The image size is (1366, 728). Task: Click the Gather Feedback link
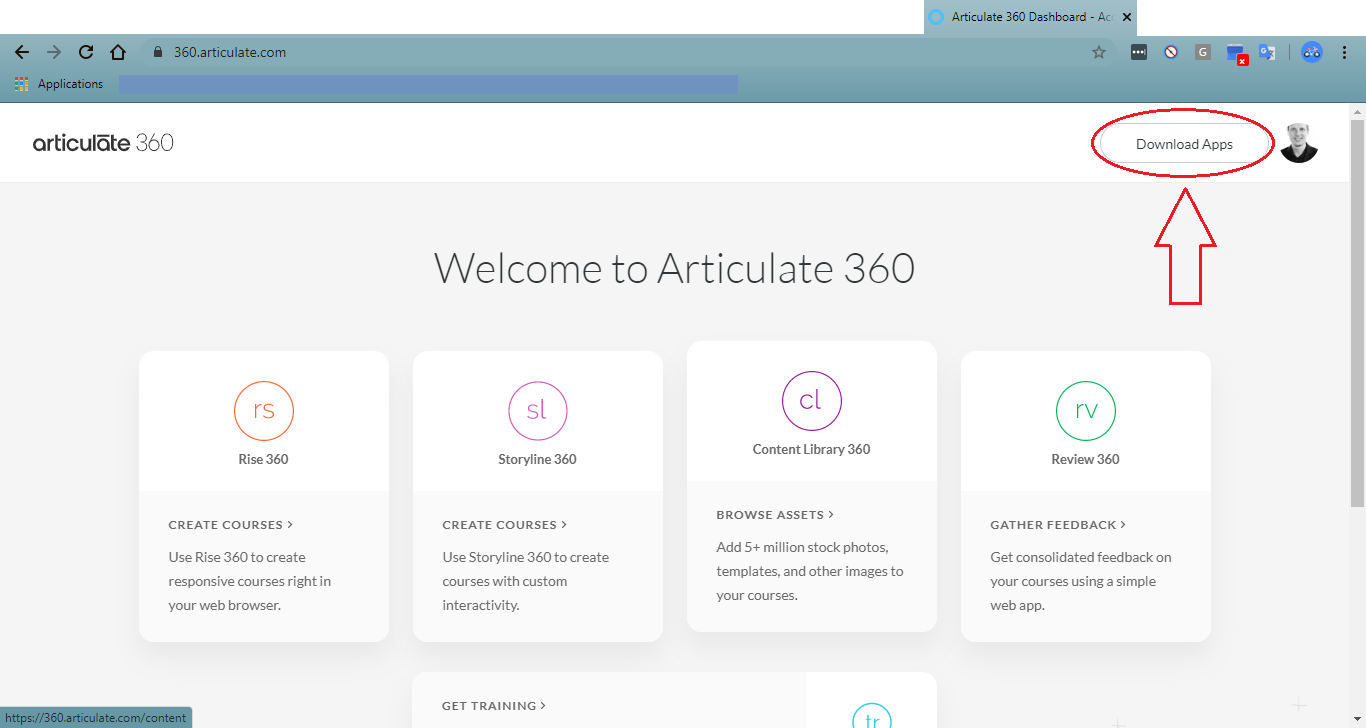(1058, 524)
